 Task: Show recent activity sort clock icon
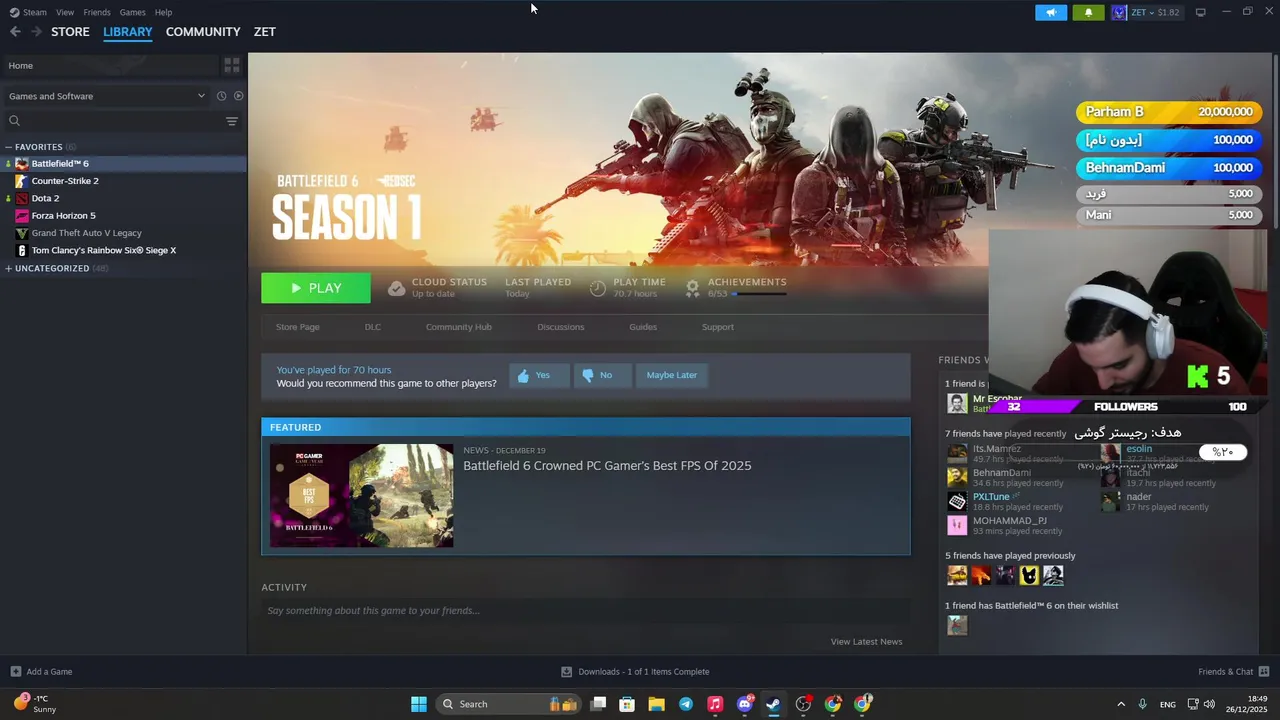pos(221,96)
